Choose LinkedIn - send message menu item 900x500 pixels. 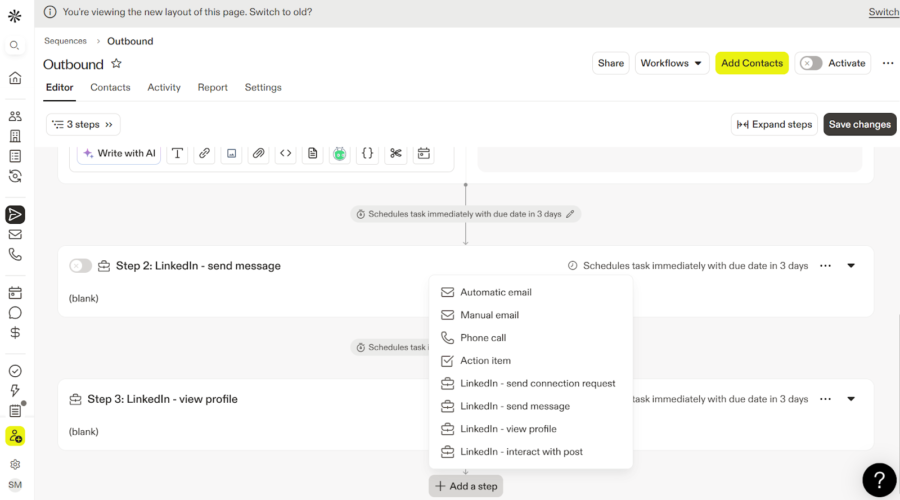[530, 406]
